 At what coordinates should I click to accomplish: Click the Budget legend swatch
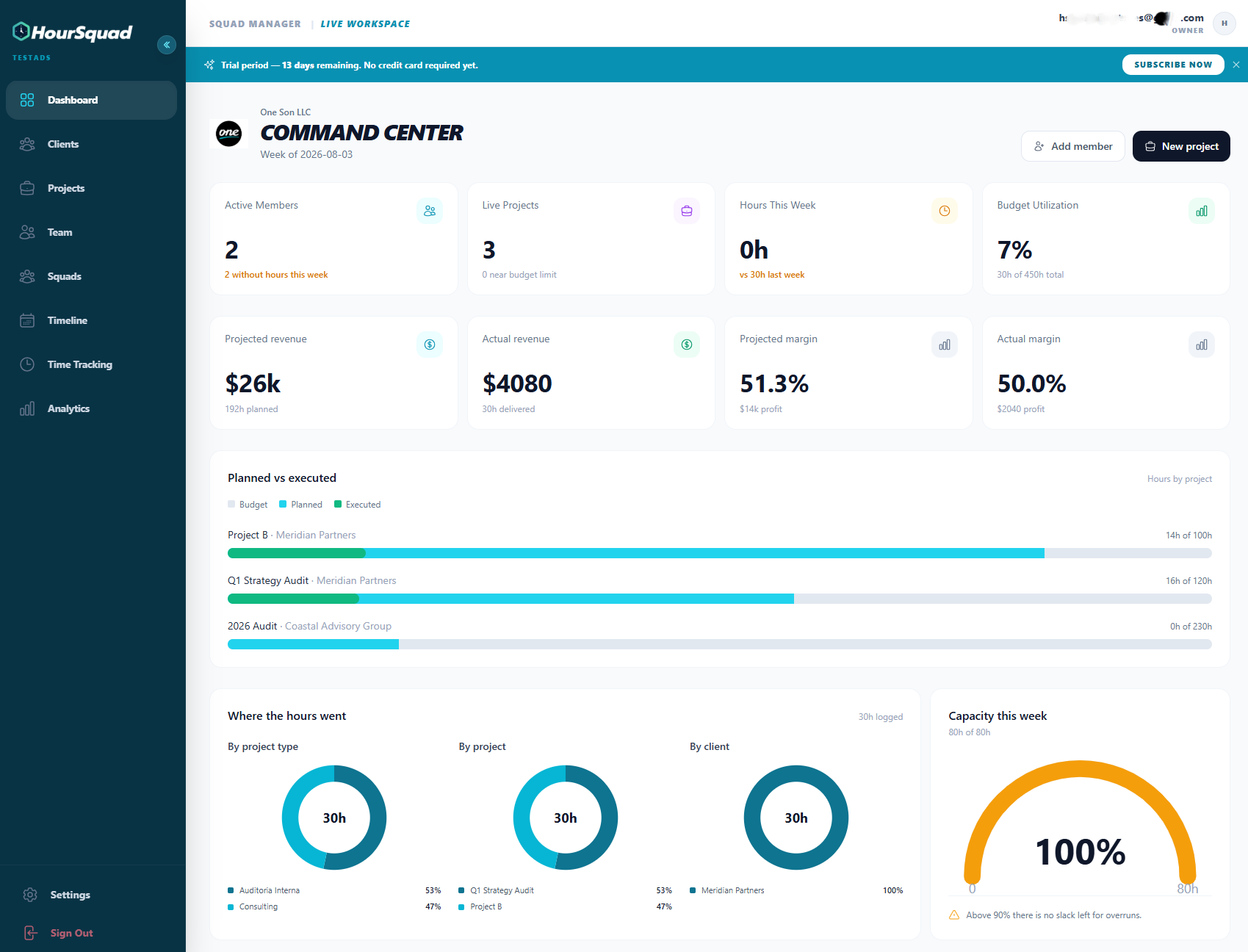pyautogui.click(x=231, y=504)
